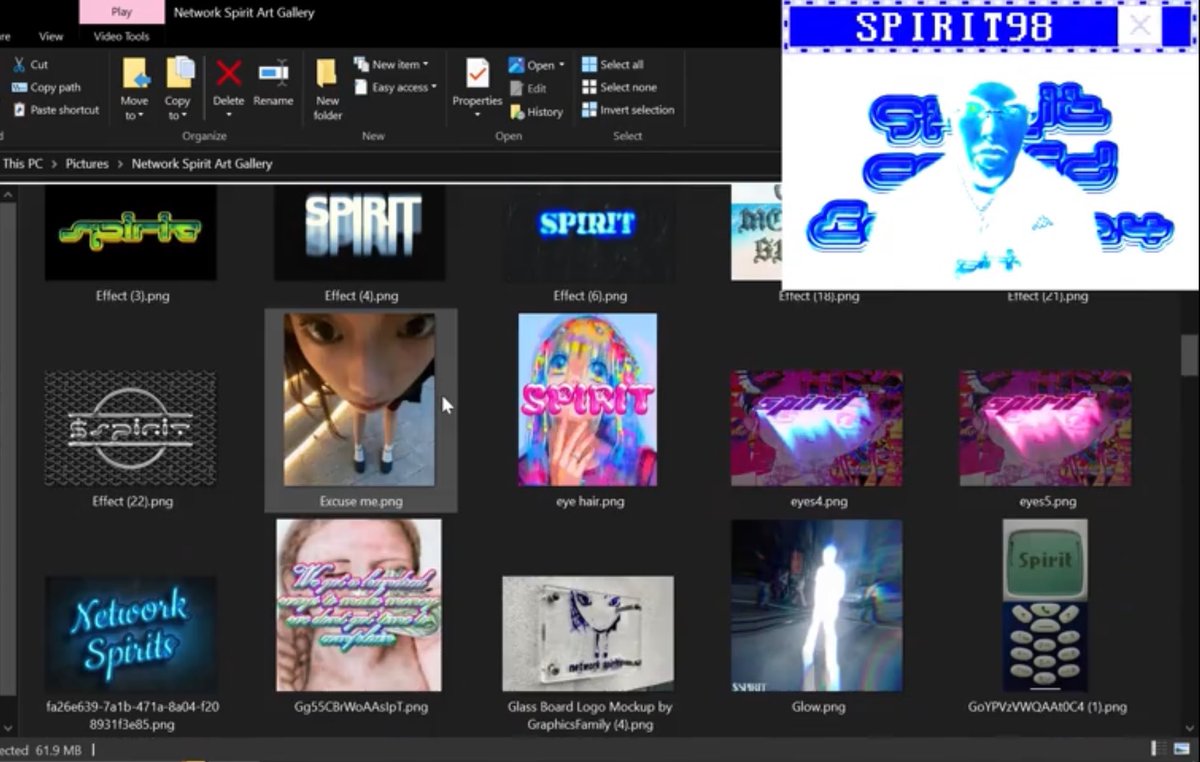Click the Edit icon in the ribbon
The height and width of the screenshot is (762, 1200).
pos(516,88)
